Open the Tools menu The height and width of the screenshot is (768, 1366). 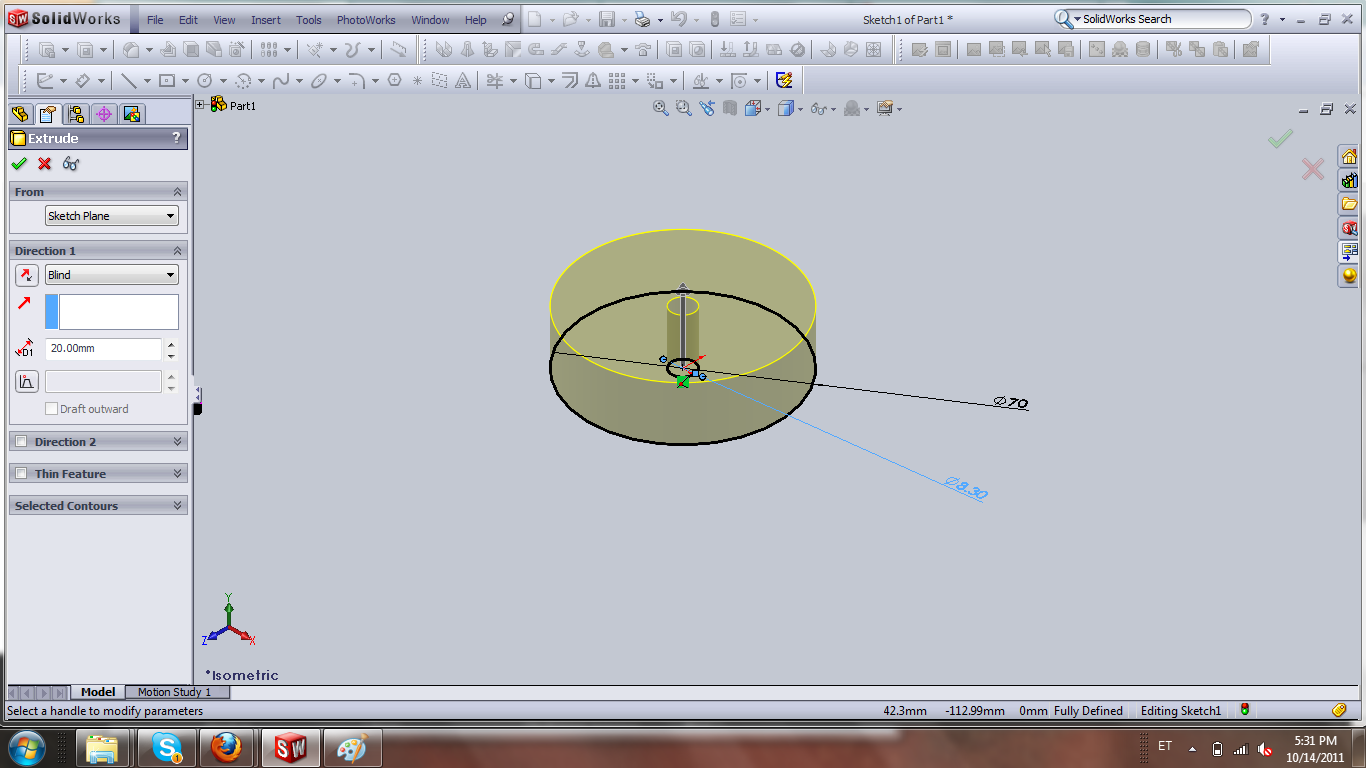[x=309, y=20]
